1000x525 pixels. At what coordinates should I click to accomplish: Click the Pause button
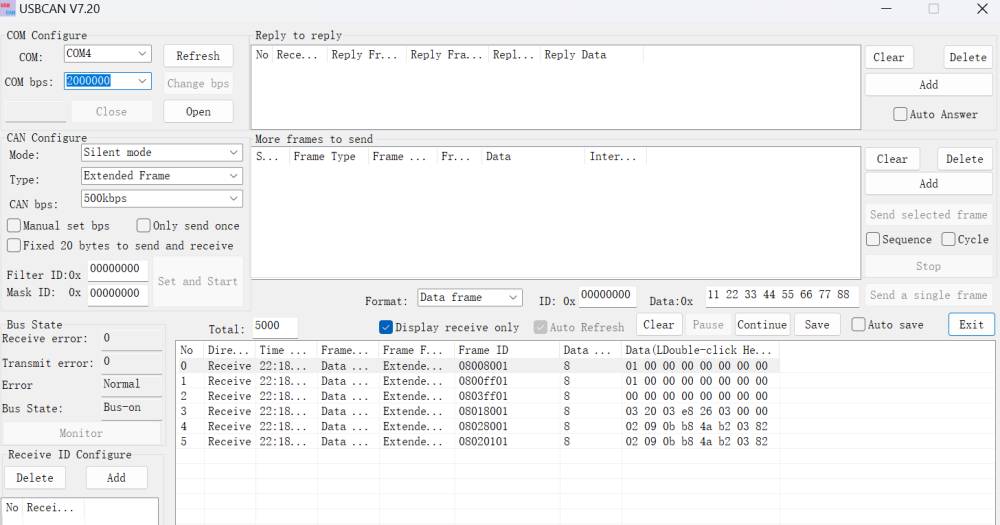tap(708, 325)
